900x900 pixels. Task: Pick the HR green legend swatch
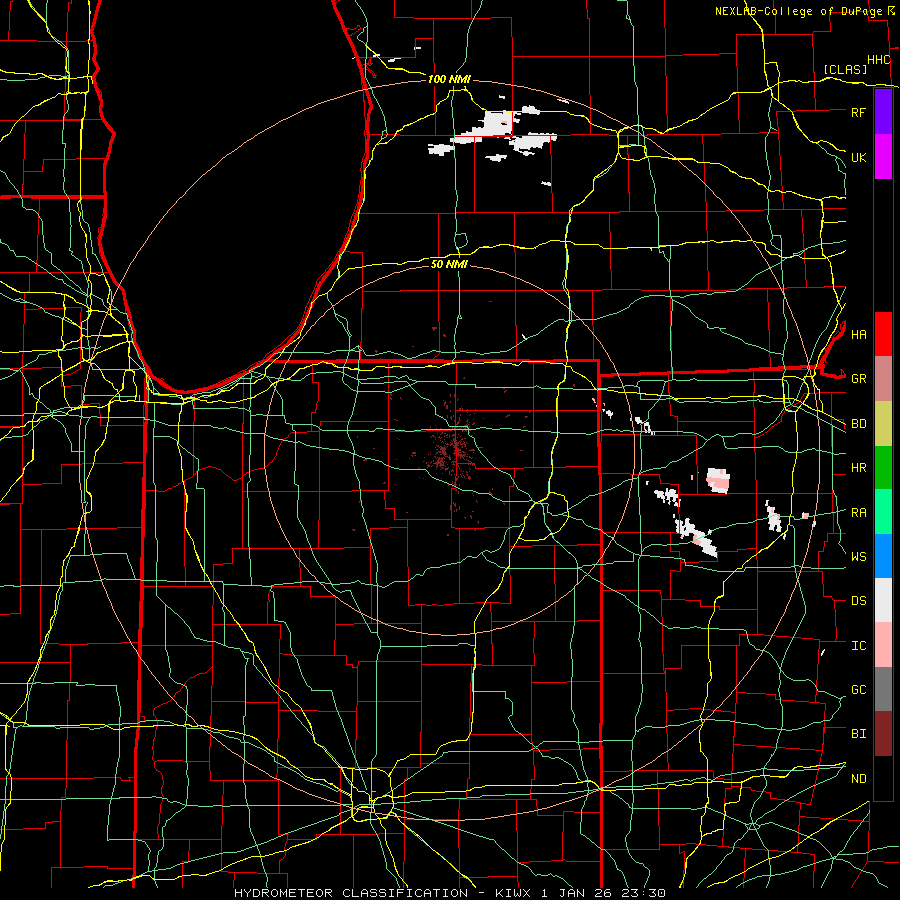tap(883, 468)
